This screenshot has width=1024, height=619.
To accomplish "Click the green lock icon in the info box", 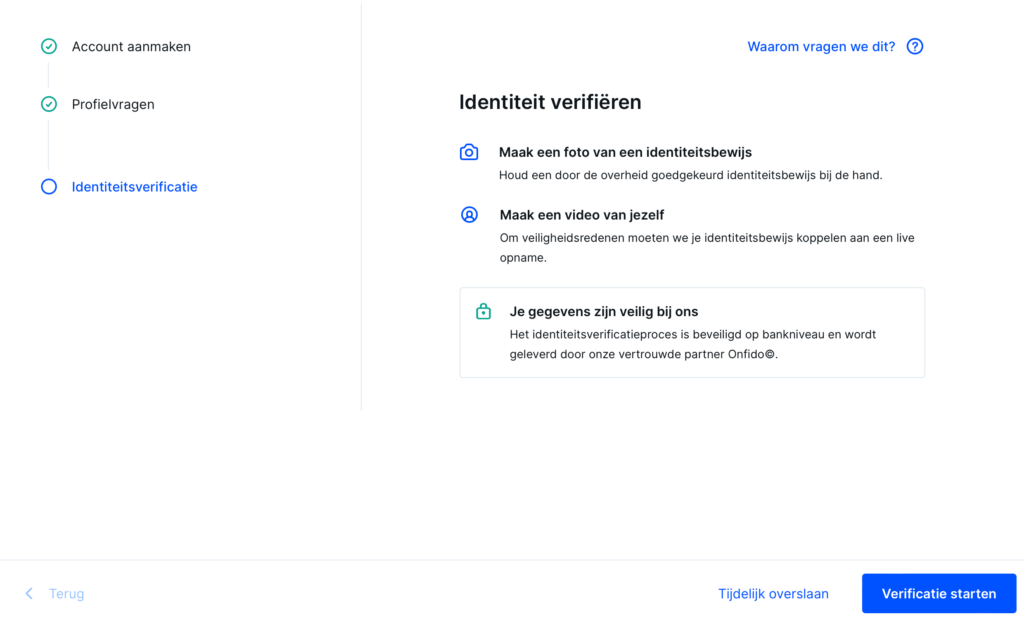I will click(x=483, y=311).
